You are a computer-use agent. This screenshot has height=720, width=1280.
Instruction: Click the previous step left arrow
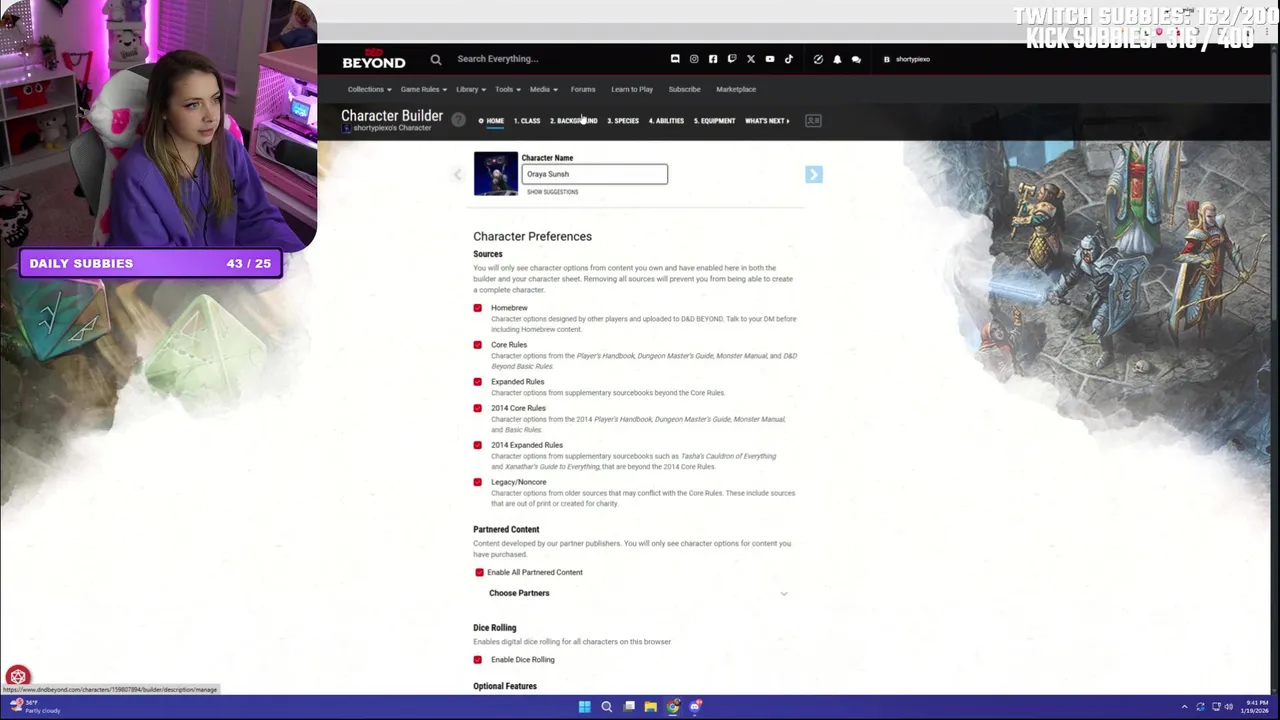click(x=457, y=175)
